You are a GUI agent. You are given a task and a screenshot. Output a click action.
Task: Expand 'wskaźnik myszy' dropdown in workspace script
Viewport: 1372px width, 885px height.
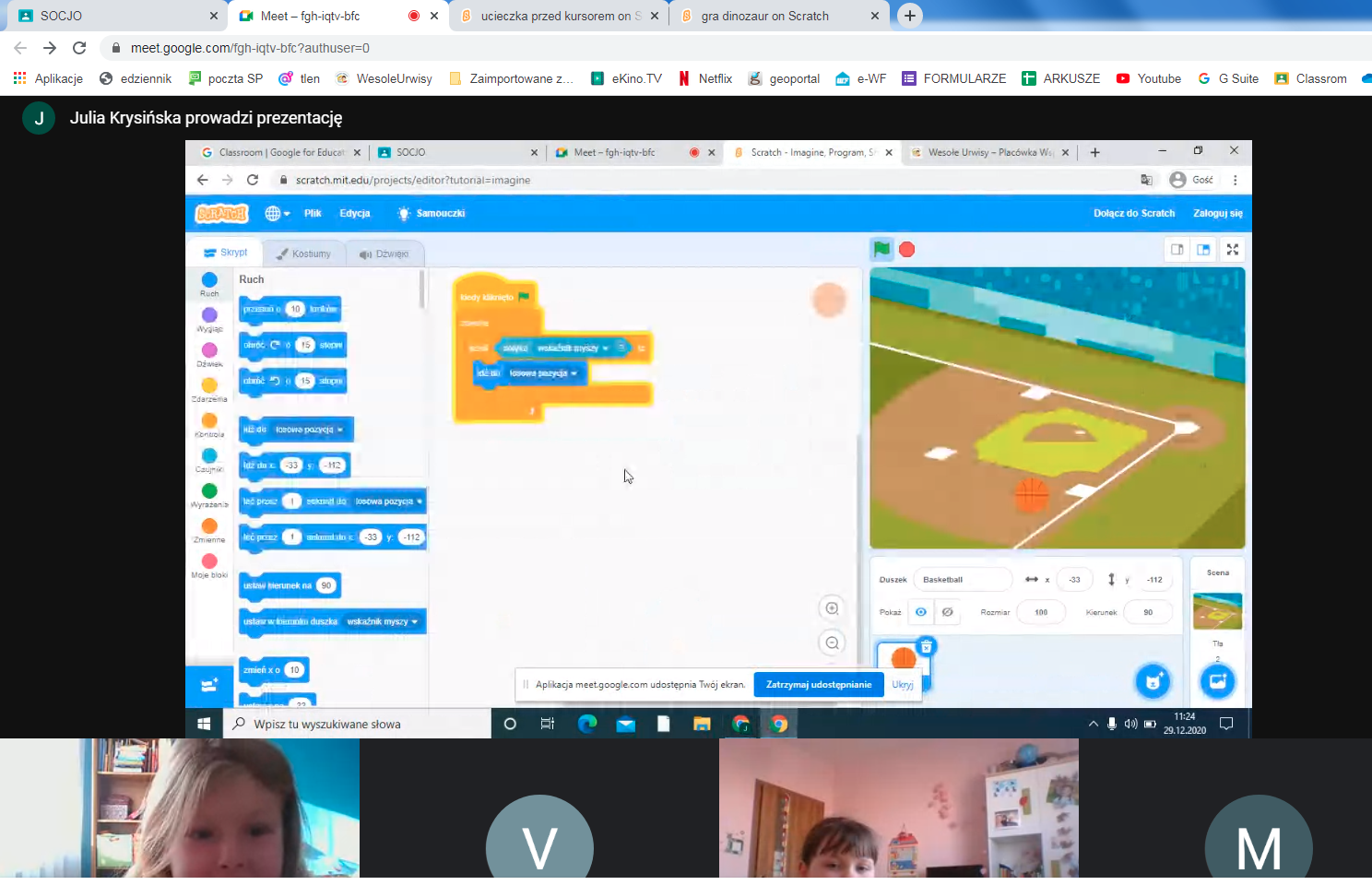(x=606, y=348)
